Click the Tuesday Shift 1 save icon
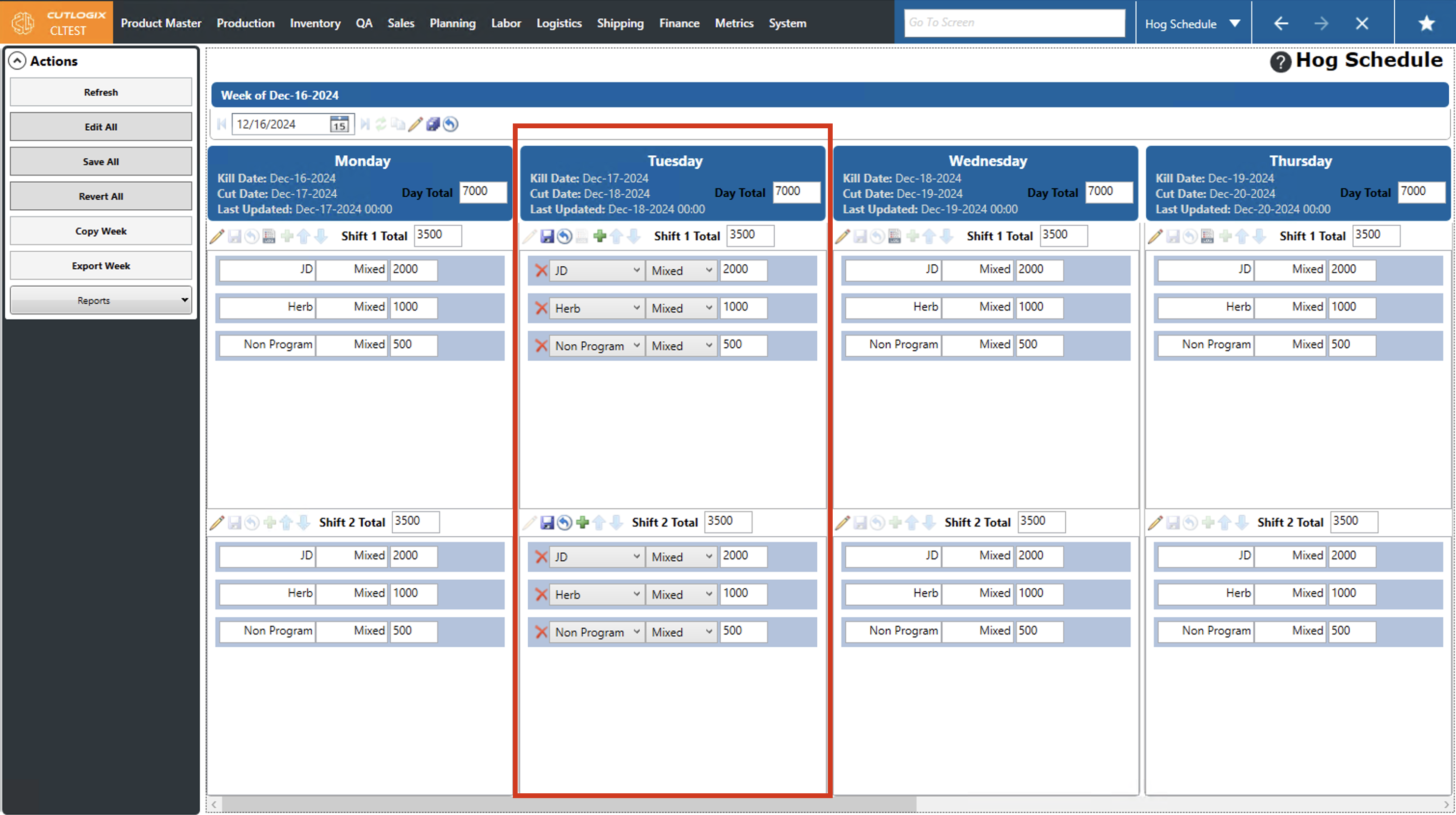Image resolution: width=1456 pixels, height=815 pixels. coord(547,236)
